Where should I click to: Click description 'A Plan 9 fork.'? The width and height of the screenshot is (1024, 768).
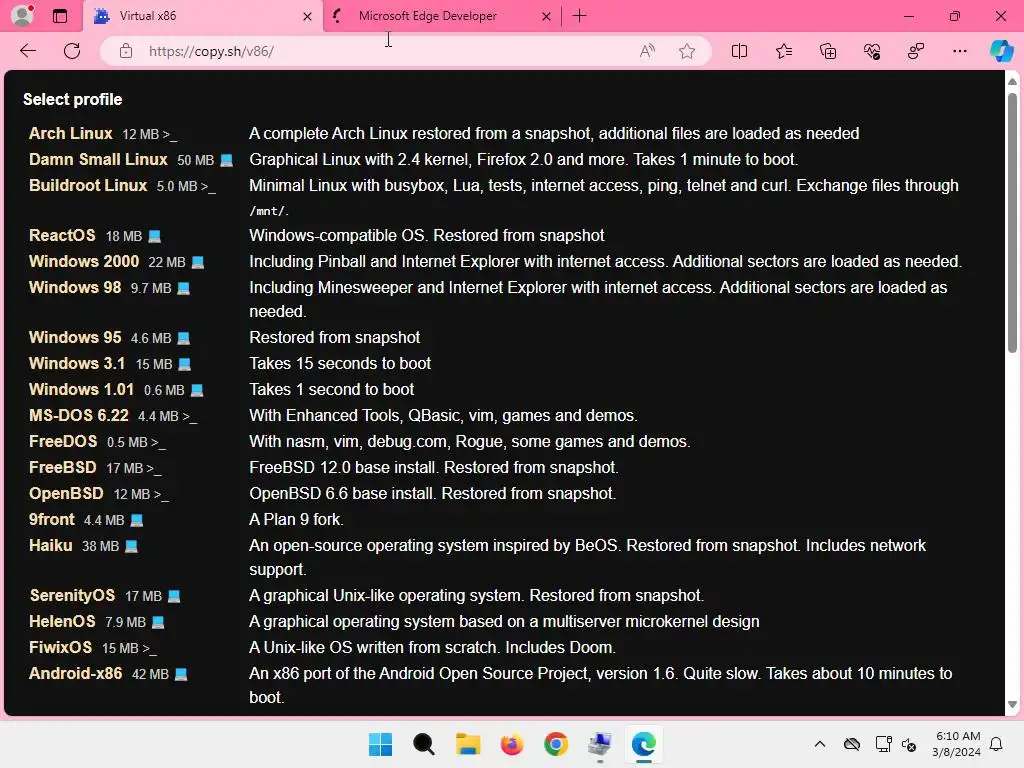click(x=296, y=519)
